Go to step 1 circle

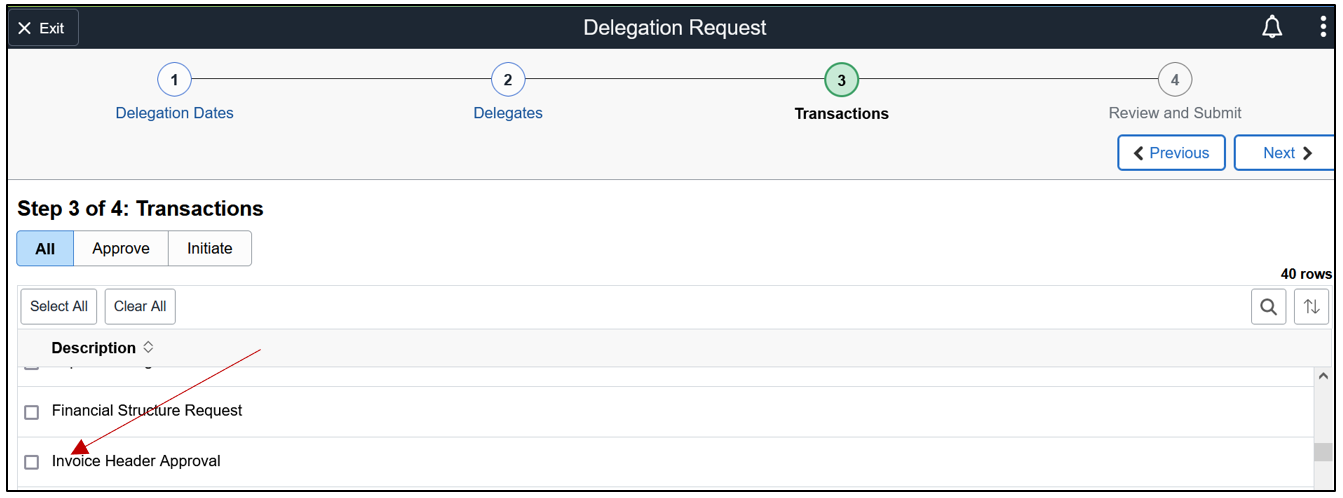tap(174, 80)
